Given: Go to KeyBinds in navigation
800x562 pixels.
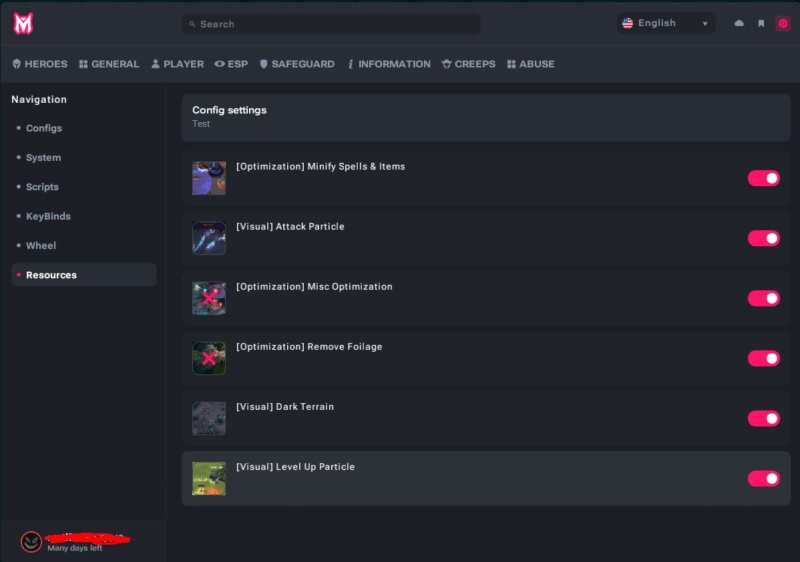Looking at the screenshot, I should pos(84,216).
